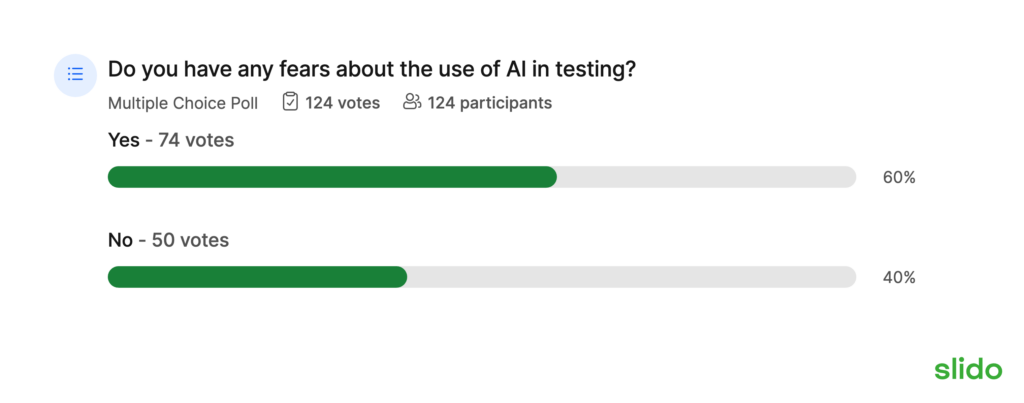Image resolution: width=1024 pixels, height=403 pixels.
Task: Open the green slido logo
Action: 967,369
